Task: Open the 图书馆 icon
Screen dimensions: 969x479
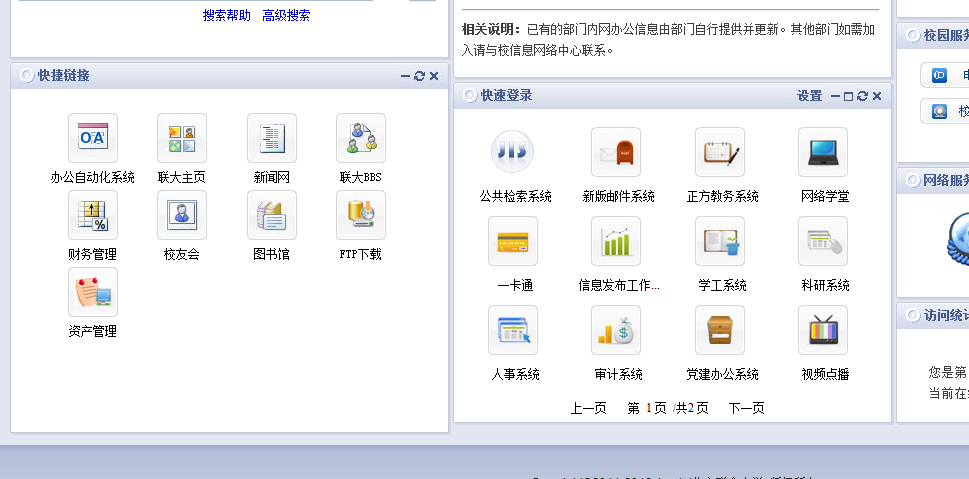Action: click(272, 215)
